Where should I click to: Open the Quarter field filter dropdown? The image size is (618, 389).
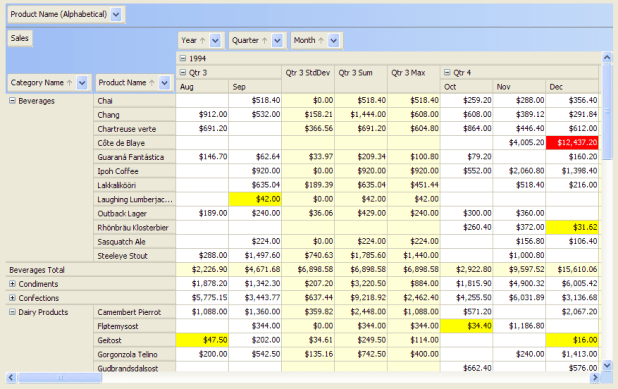point(277,40)
